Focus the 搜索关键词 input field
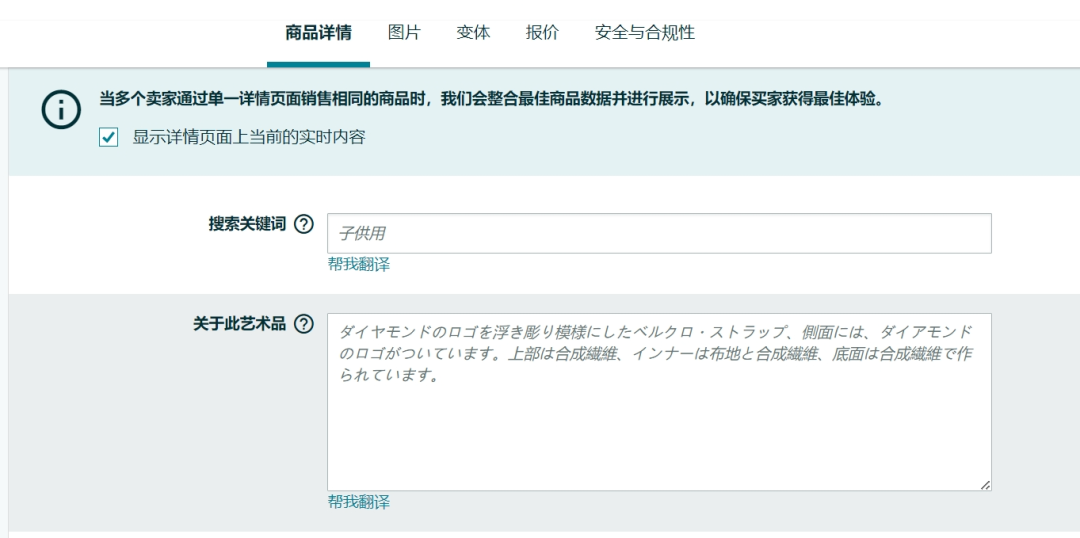The width and height of the screenshot is (1080, 538). point(659,234)
